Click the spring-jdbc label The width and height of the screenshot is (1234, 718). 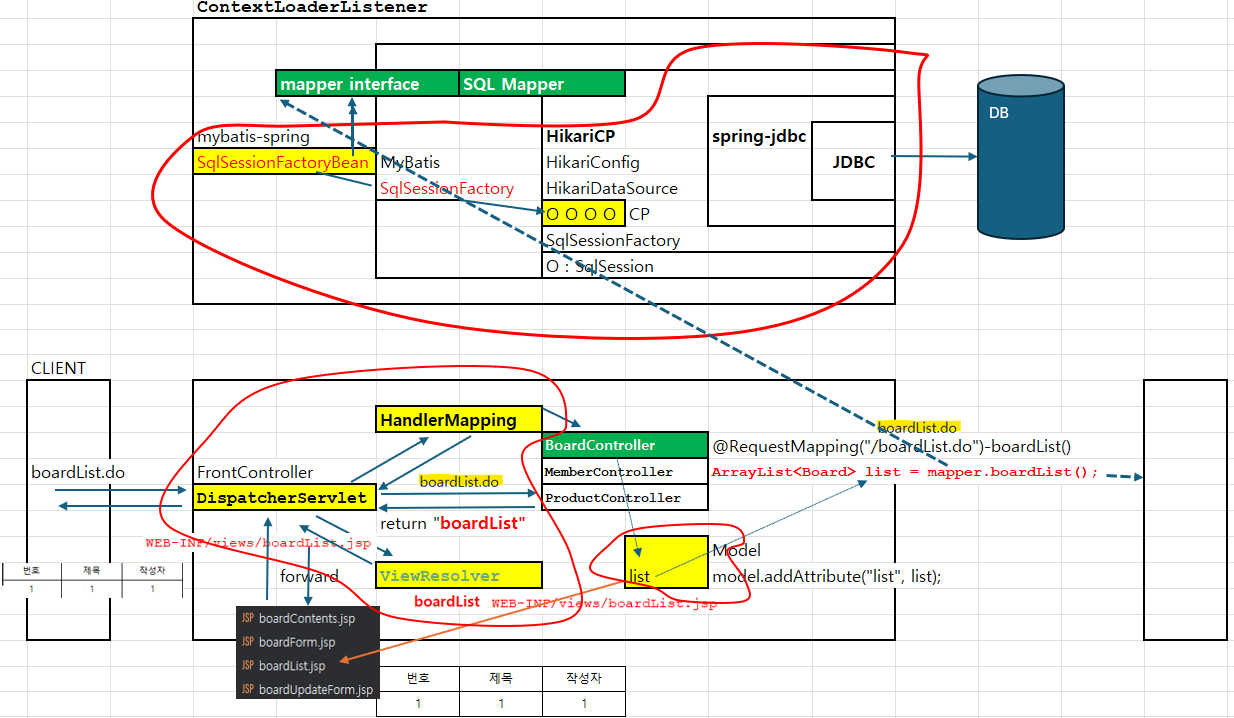coord(759,135)
